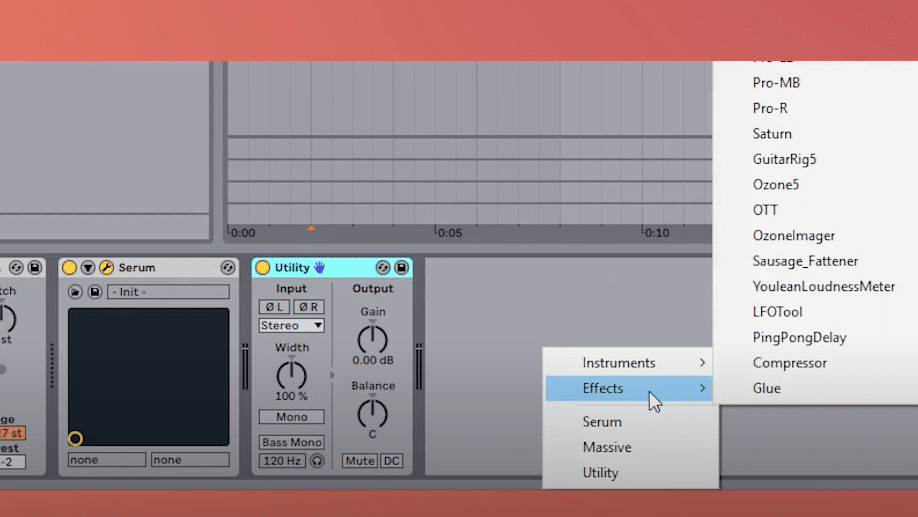Click the 120 Hz bass mono frequency field
The height and width of the screenshot is (517, 918).
tap(282, 461)
